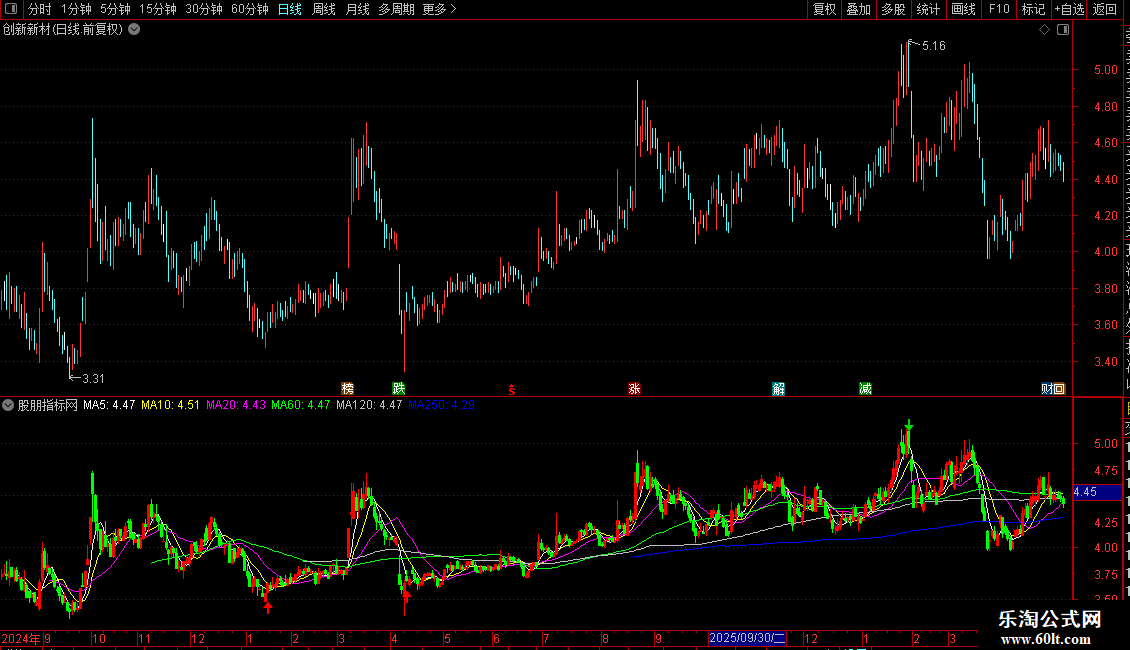The height and width of the screenshot is (650, 1130).
Task: Click the 榜 event marker icon
Action: click(347, 389)
